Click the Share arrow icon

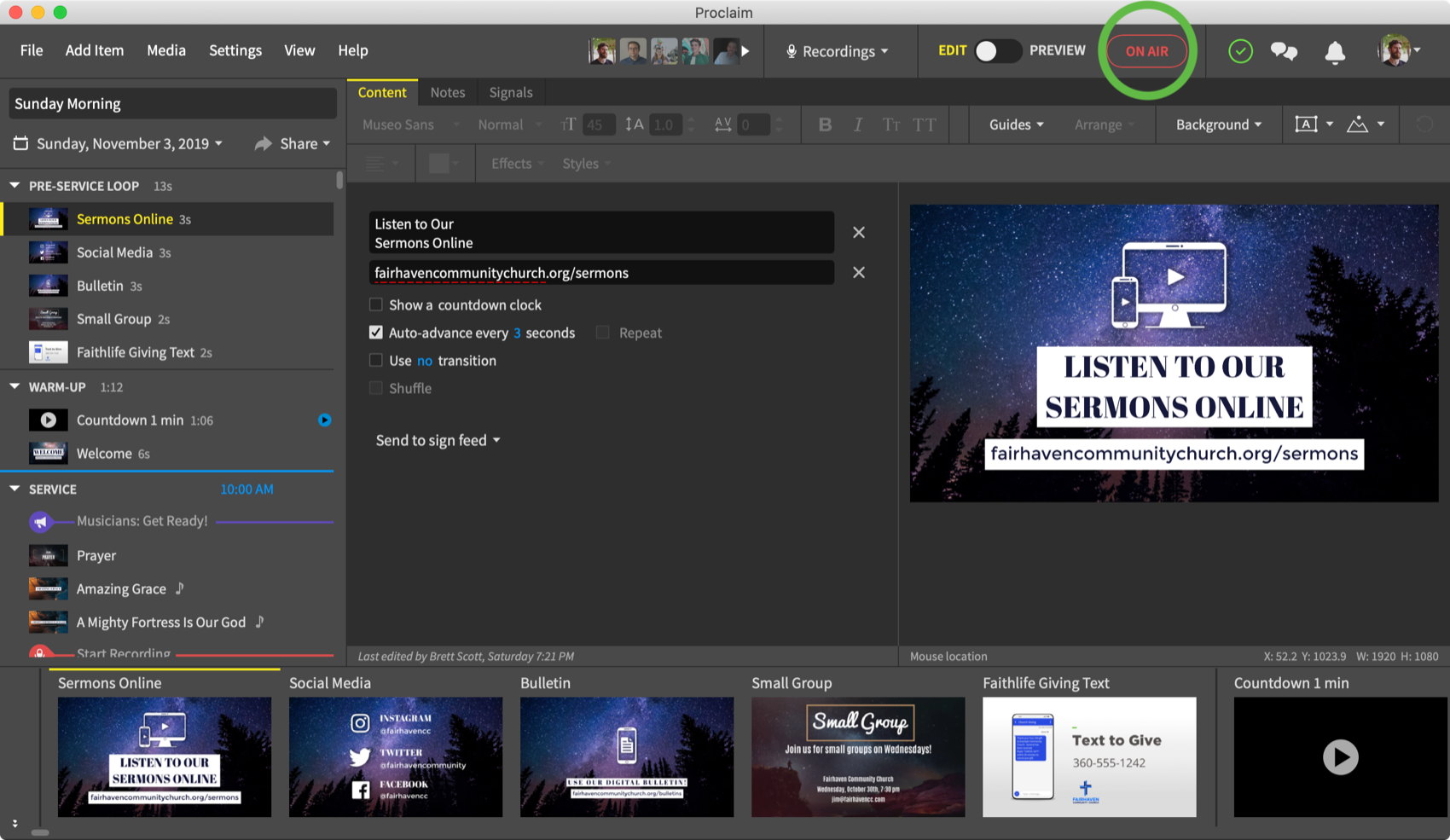263,144
